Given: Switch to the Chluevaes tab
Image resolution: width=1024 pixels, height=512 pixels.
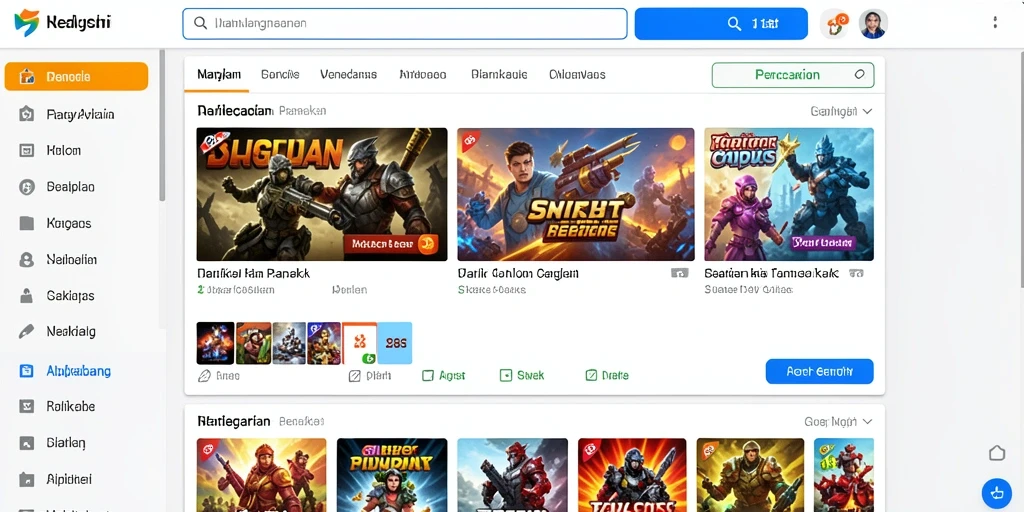Looking at the screenshot, I should click(x=577, y=74).
